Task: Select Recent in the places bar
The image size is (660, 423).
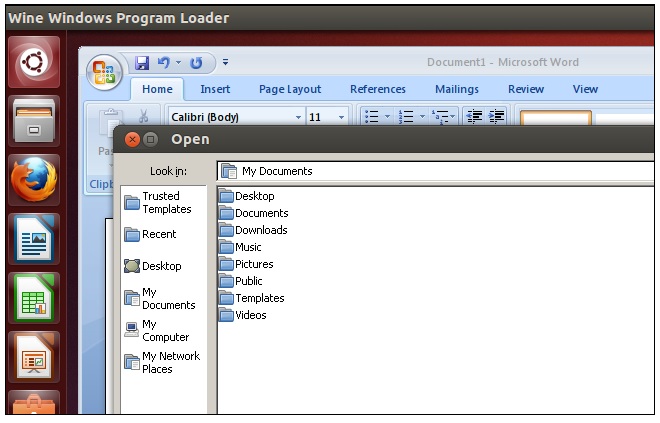Action: pos(150,234)
